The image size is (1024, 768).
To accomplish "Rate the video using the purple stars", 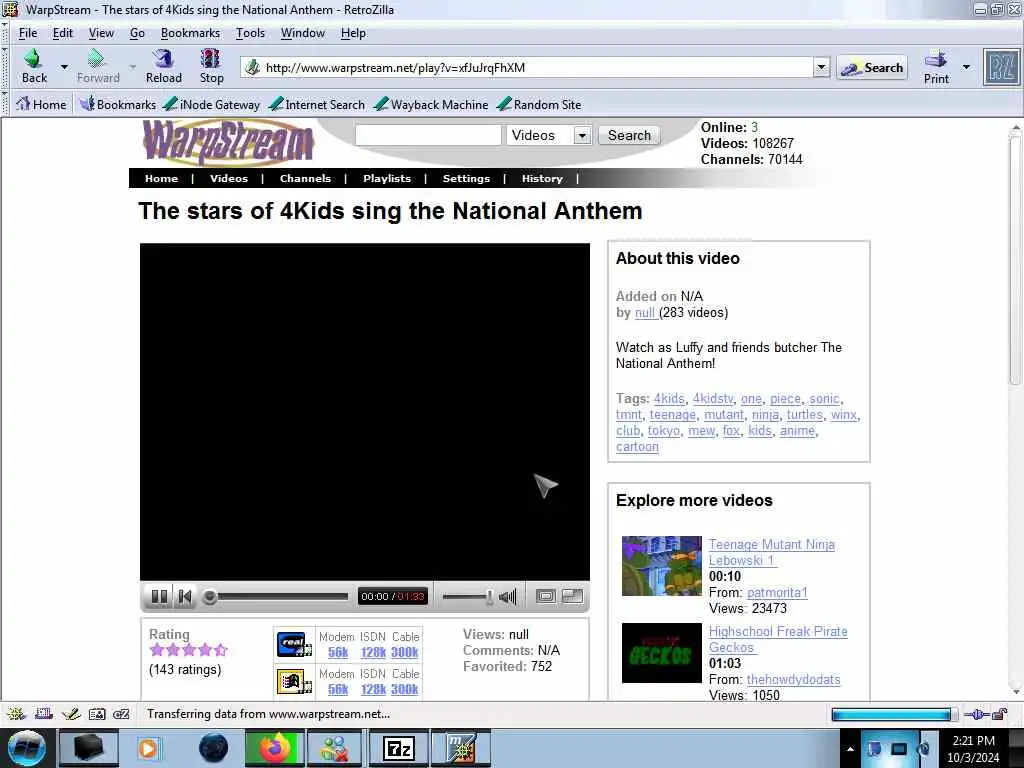I will coord(188,650).
